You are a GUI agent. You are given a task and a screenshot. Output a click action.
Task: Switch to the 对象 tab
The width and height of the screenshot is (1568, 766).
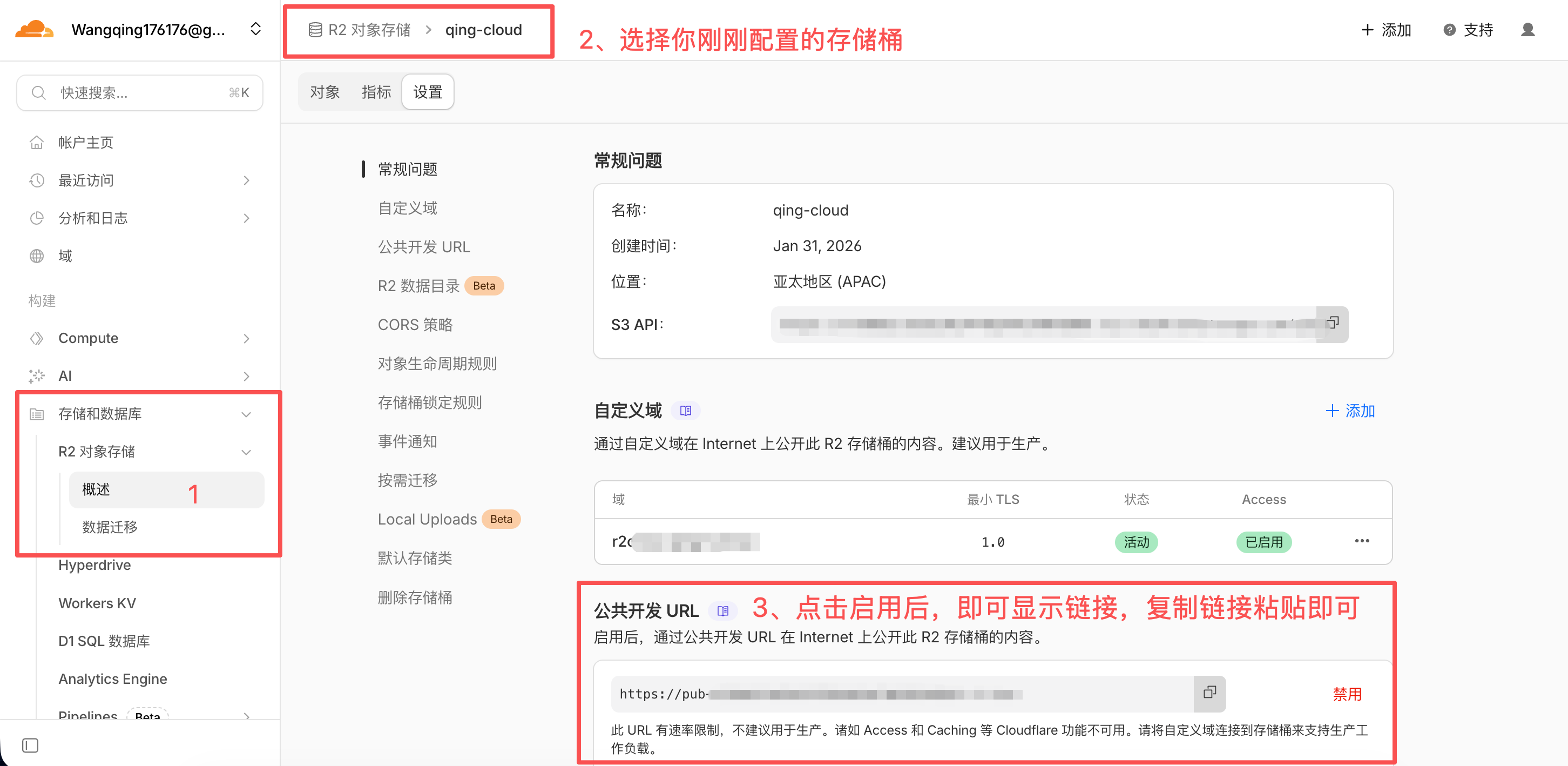tap(325, 92)
